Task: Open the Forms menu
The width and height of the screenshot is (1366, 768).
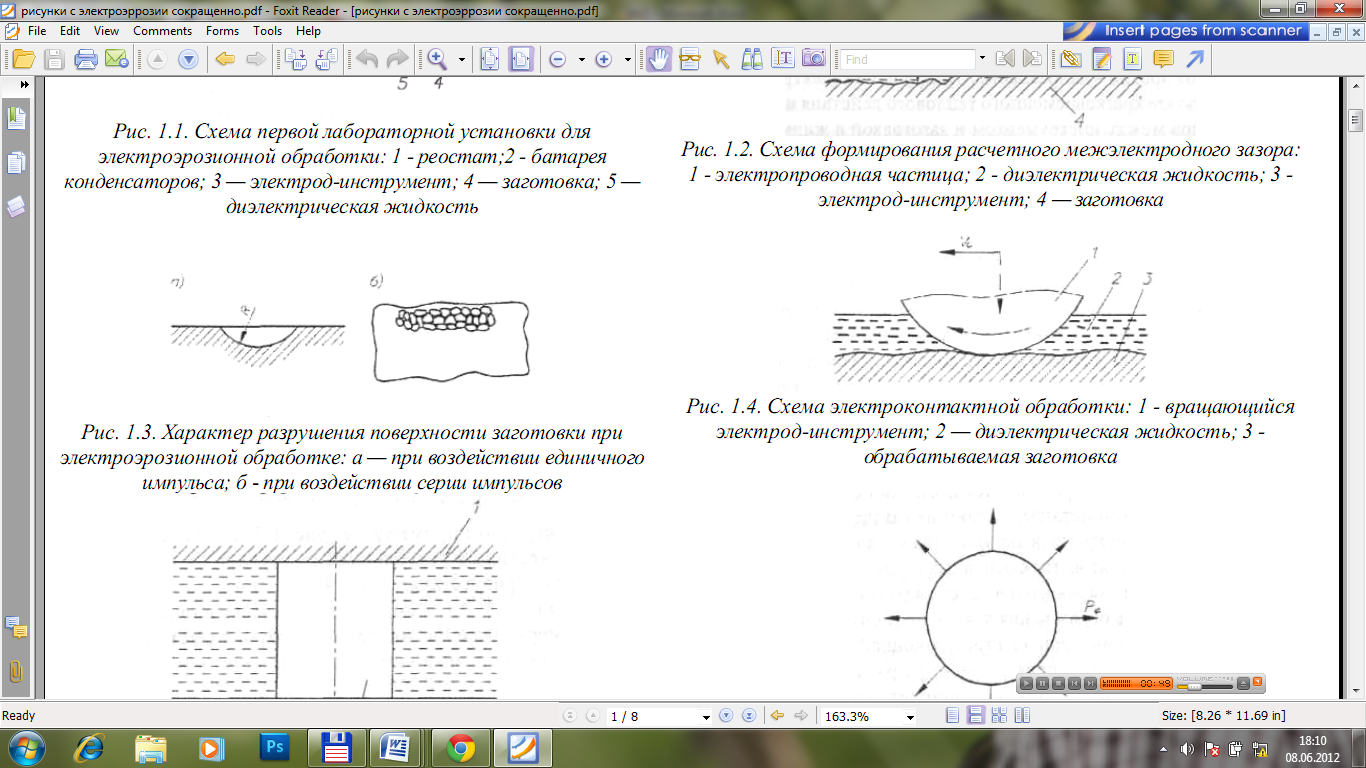Action: click(x=222, y=31)
